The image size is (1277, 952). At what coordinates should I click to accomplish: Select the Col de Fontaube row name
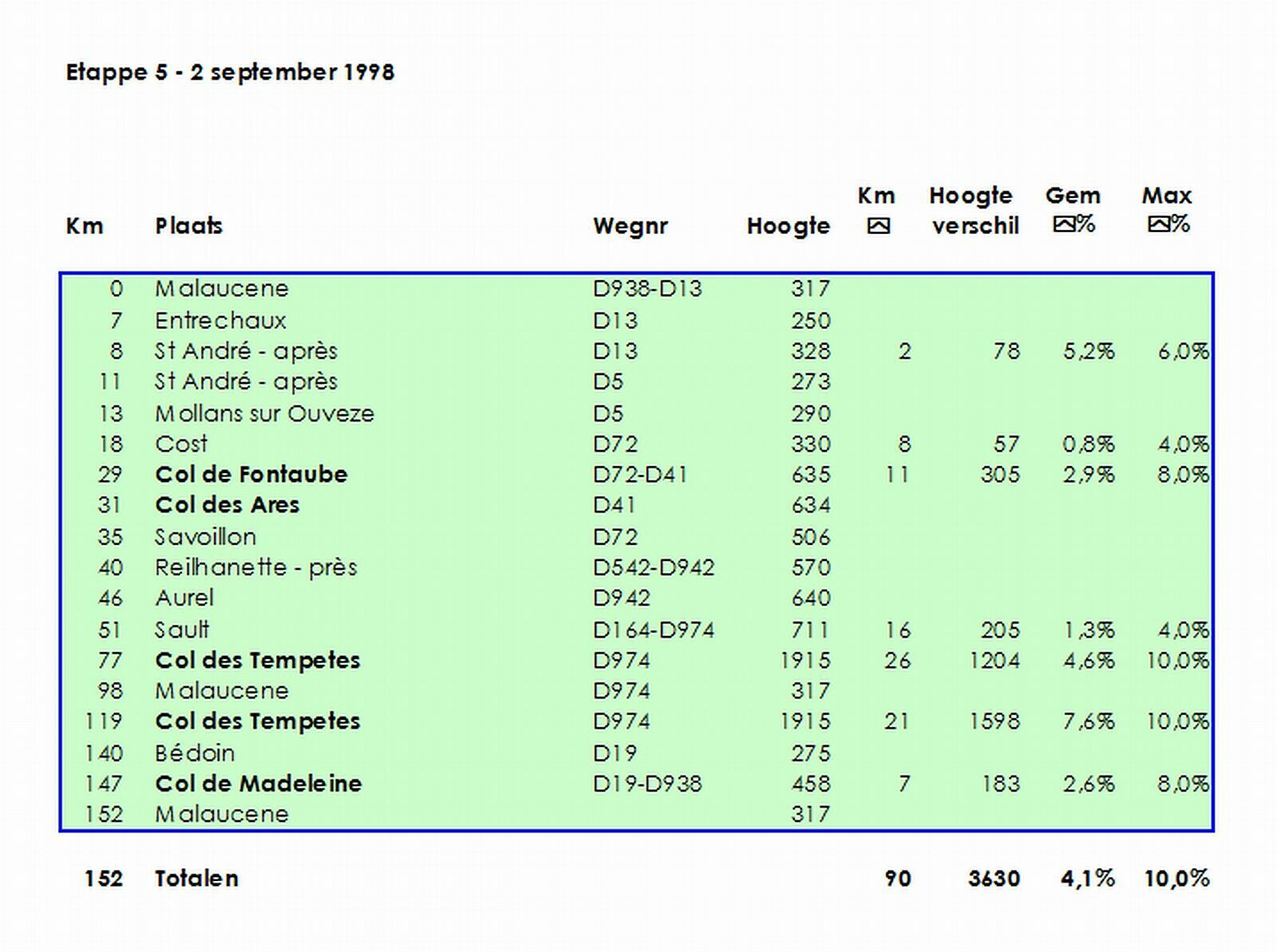tap(251, 474)
